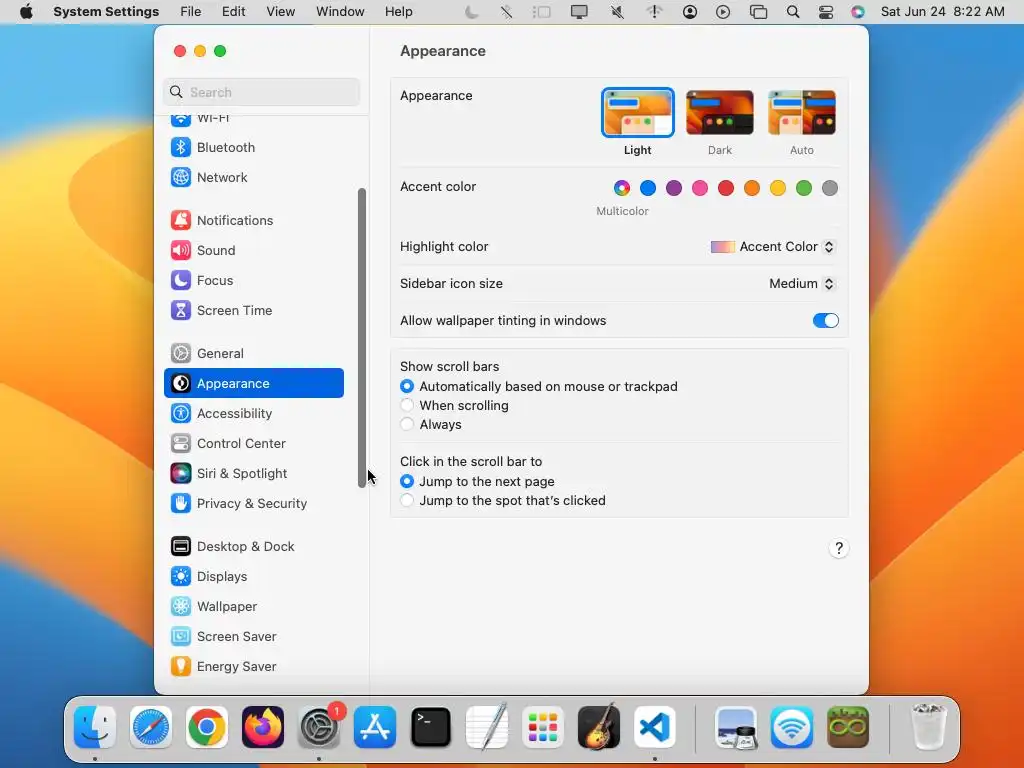Select the Light appearance thumbnail
The height and width of the screenshot is (768, 1024).
pyautogui.click(x=637, y=113)
